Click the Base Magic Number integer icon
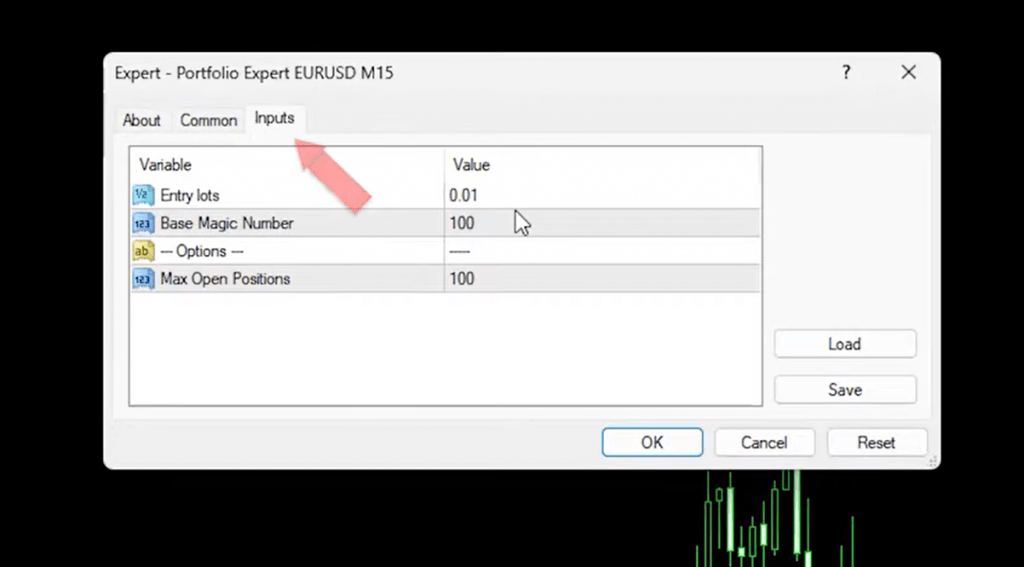This screenshot has width=1024, height=567. (142, 223)
